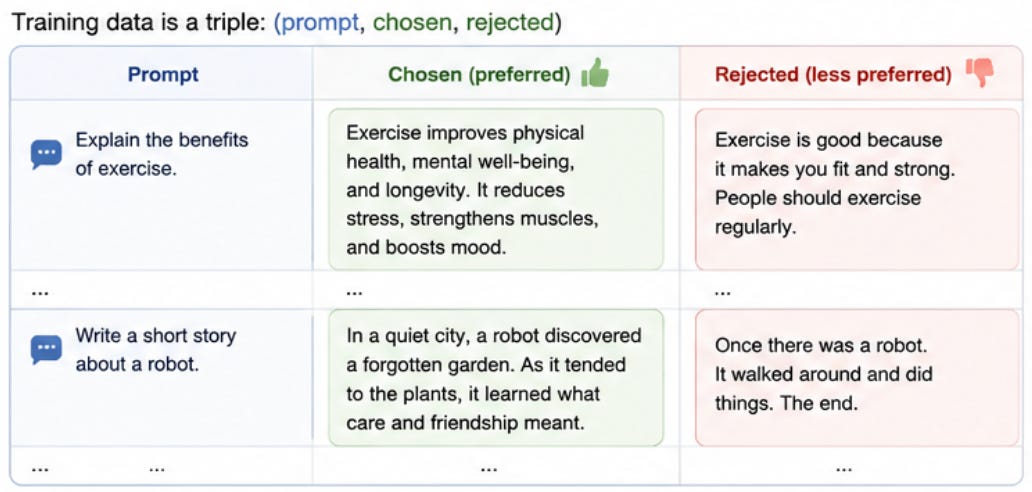Click the green "rejected" word in title
Viewport: 1032px width, 492px height.
[x=510, y=23]
